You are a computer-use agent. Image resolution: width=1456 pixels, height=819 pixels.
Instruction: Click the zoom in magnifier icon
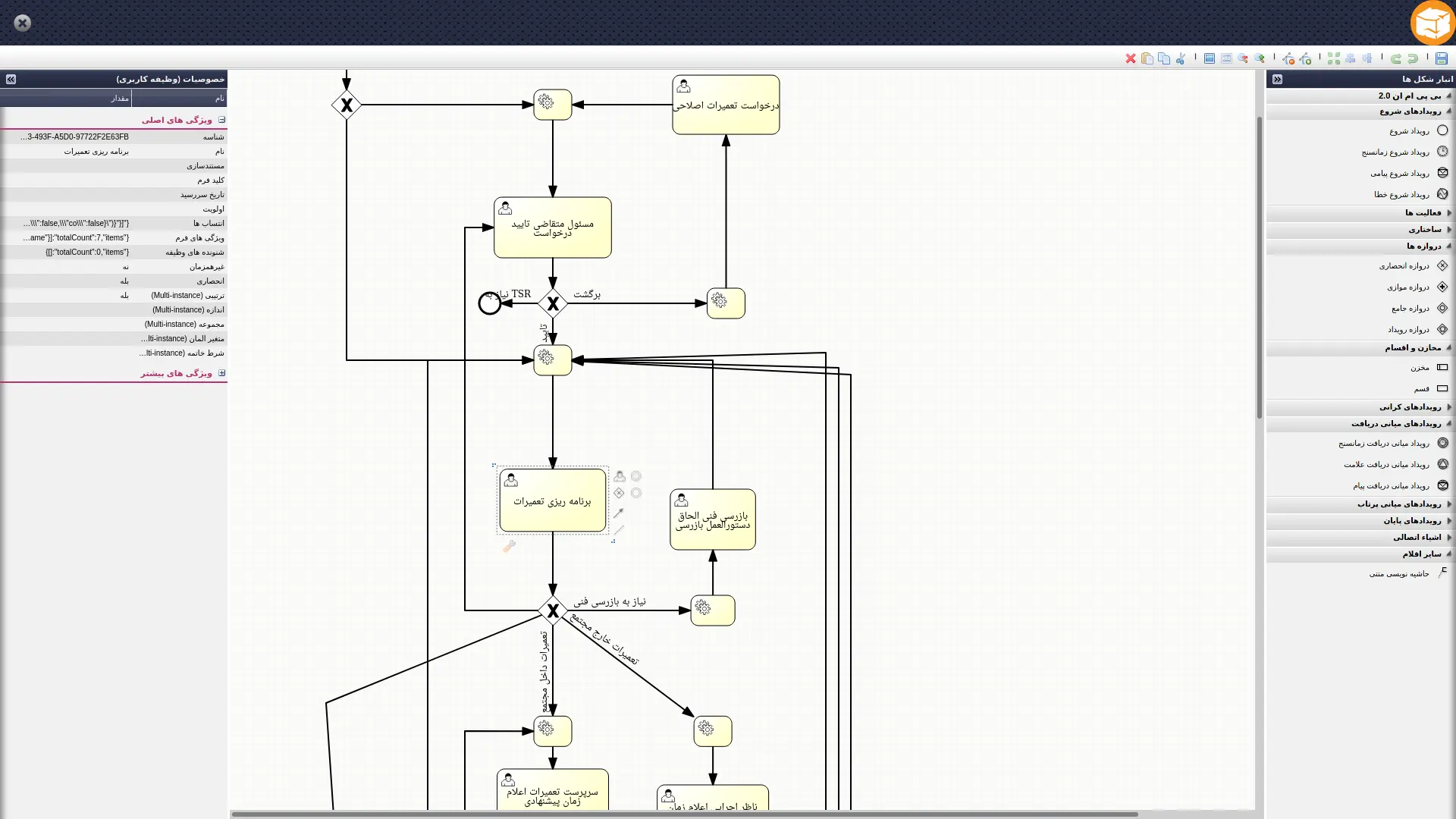pyautogui.click(x=1260, y=58)
